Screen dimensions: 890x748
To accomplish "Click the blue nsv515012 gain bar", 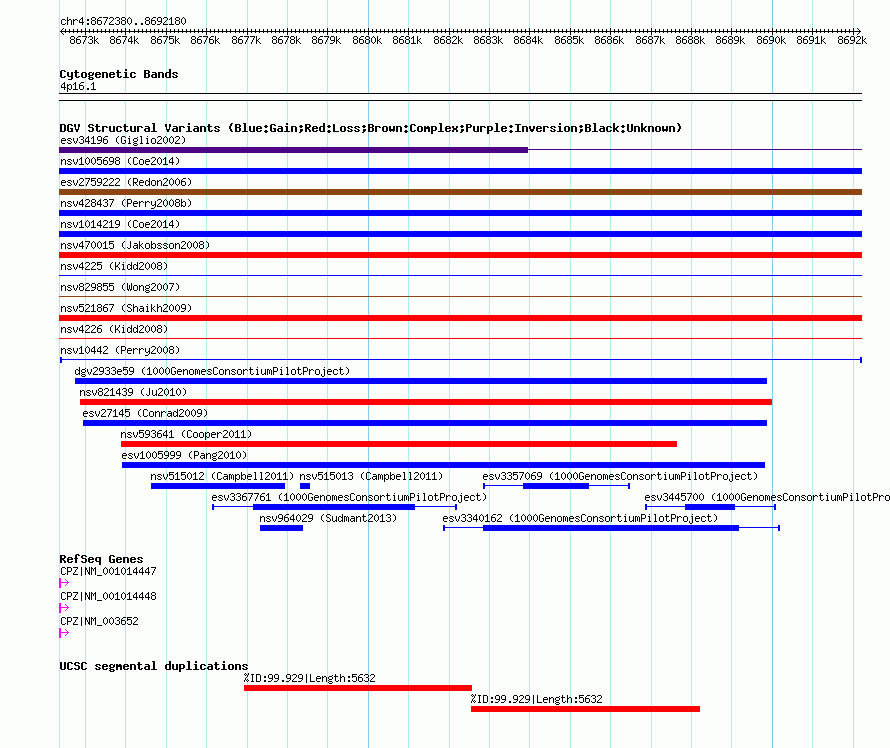I will click(218, 486).
